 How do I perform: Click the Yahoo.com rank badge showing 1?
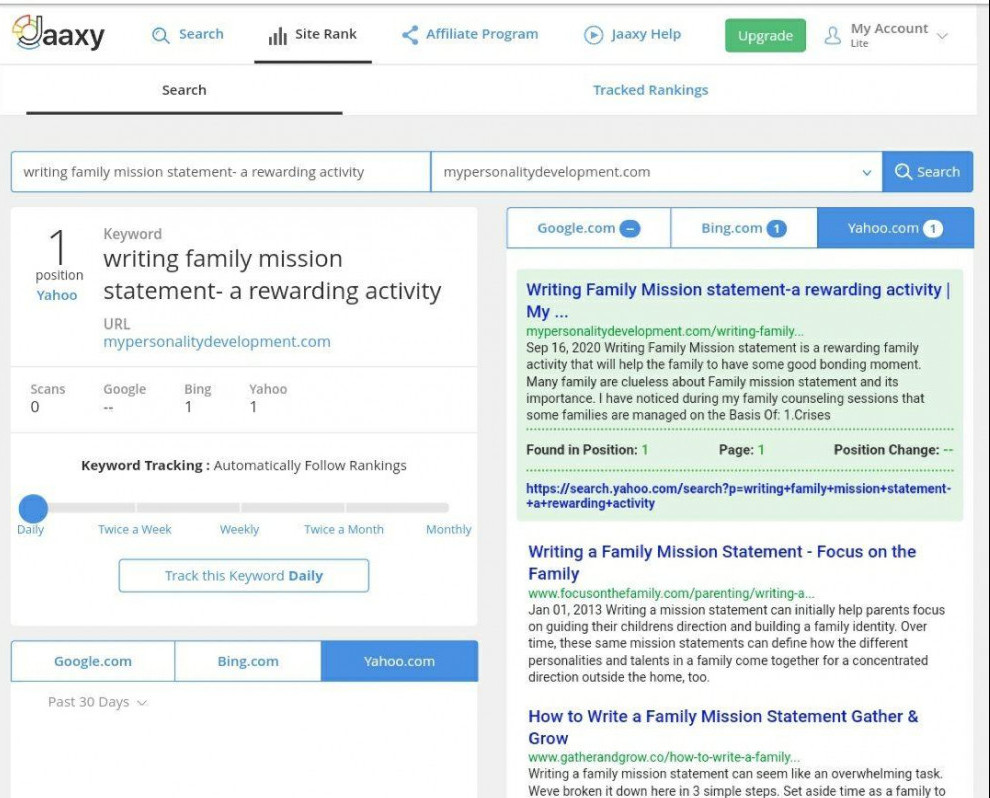point(933,229)
